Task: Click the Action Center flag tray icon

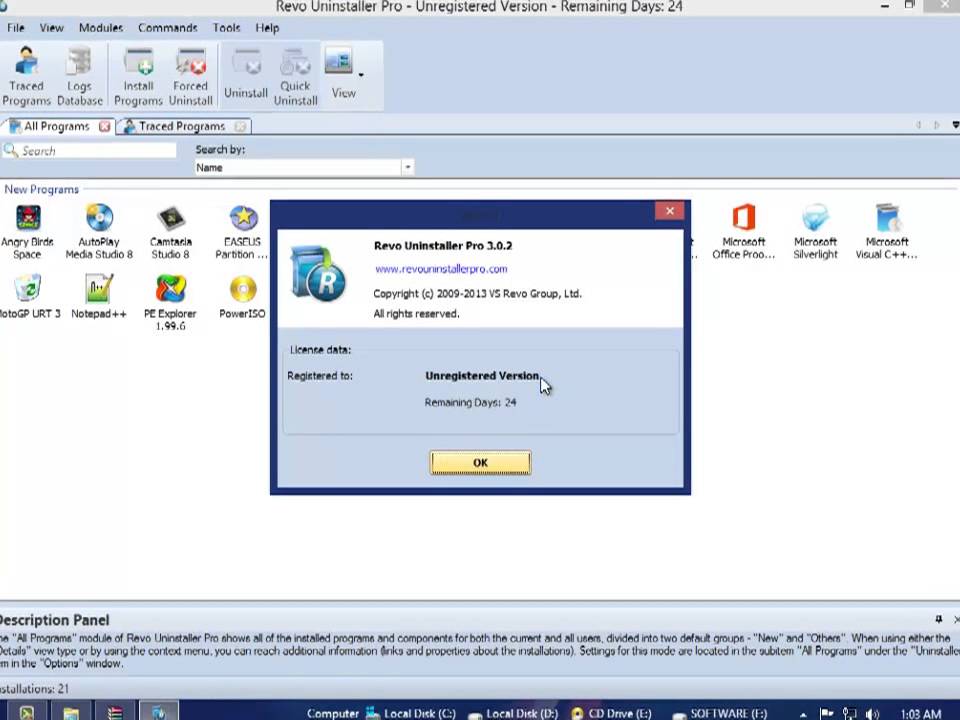Action: [827, 713]
